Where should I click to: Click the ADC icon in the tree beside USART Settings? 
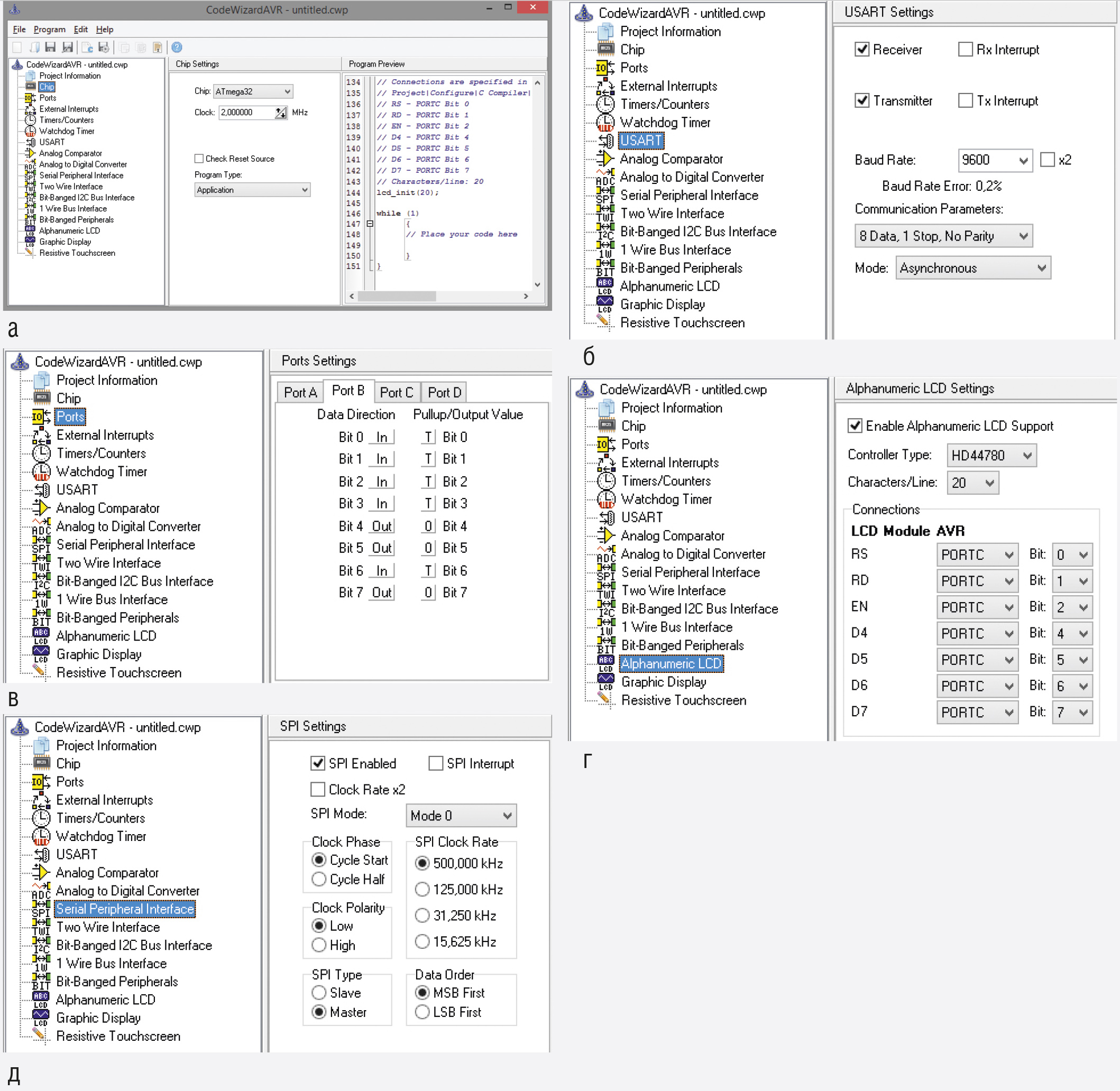[605, 177]
